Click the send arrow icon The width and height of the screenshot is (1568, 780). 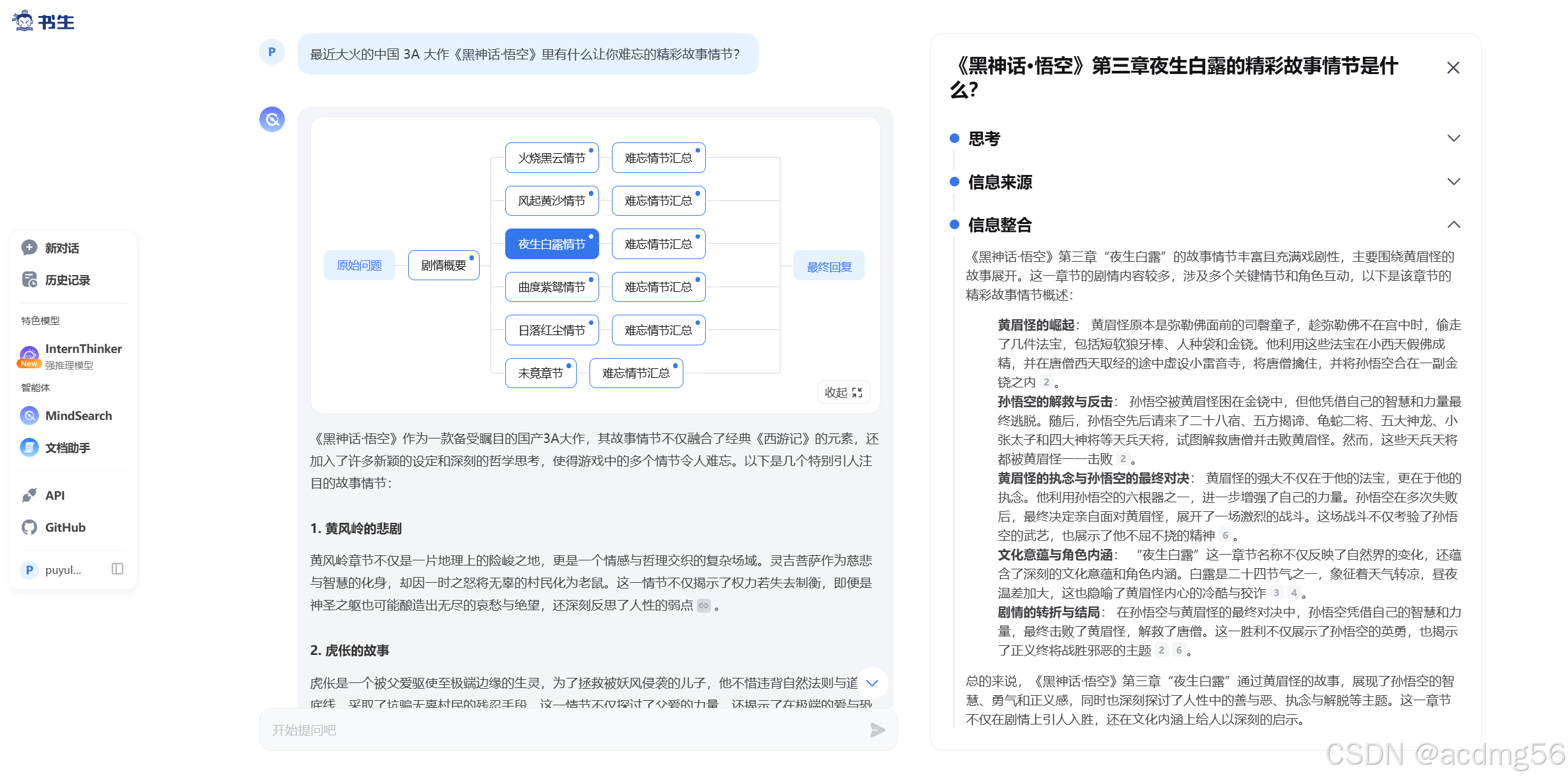(878, 730)
